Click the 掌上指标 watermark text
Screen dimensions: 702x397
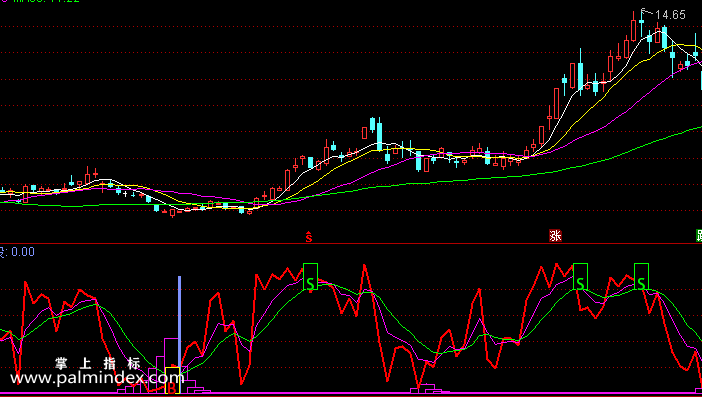(98, 363)
